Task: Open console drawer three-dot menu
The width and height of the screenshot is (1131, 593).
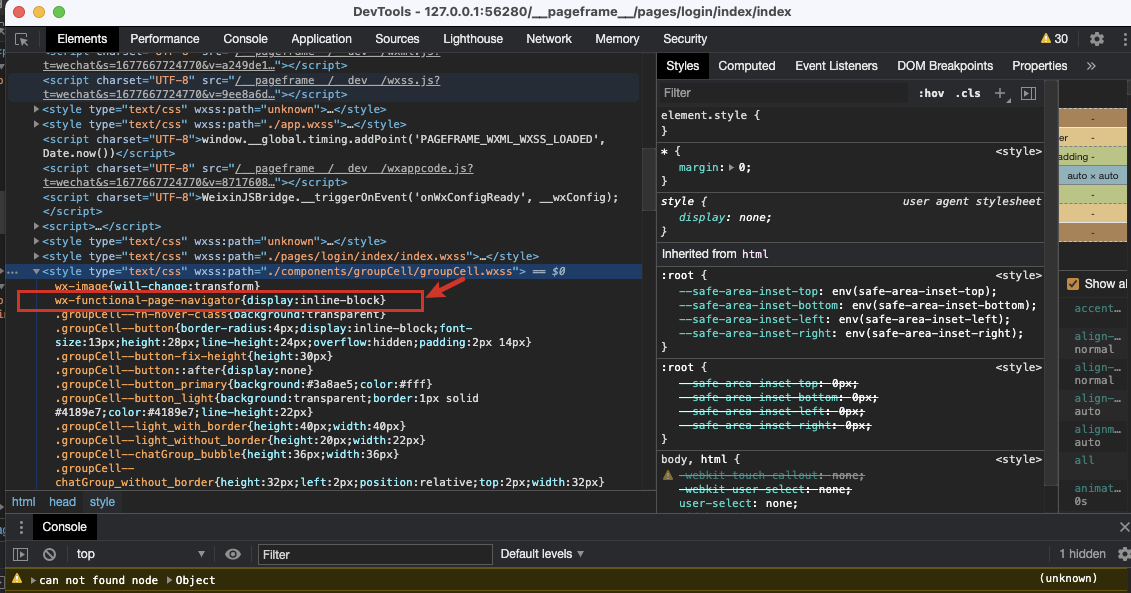Action: pyautogui.click(x=21, y=527)
